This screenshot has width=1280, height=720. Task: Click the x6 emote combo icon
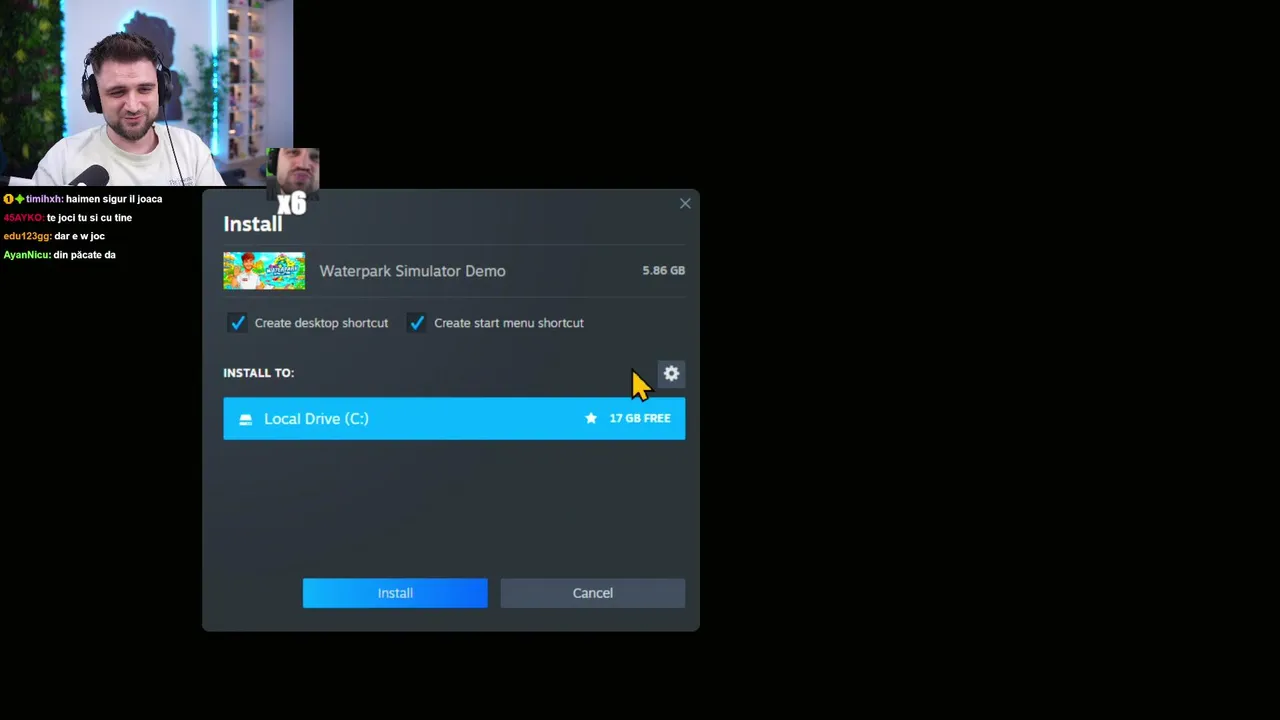coord(293,182)
